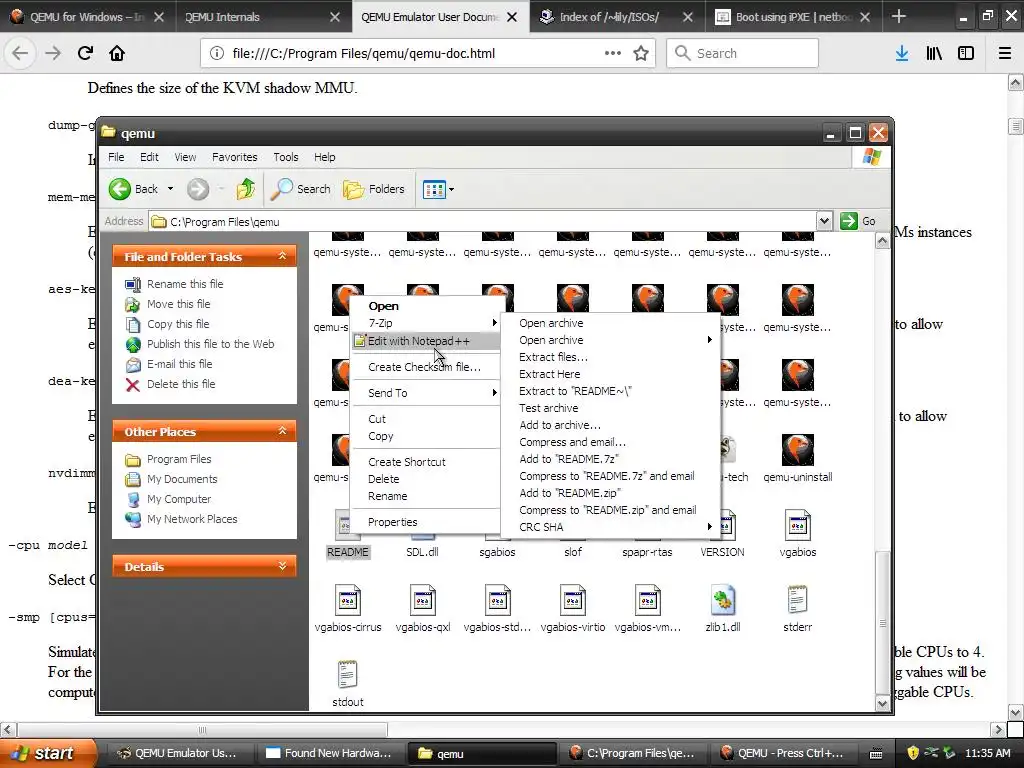The height and width of the screenshot is (768, 1024).
Task: Expand the Send To submenu
Action: [425, 392]
